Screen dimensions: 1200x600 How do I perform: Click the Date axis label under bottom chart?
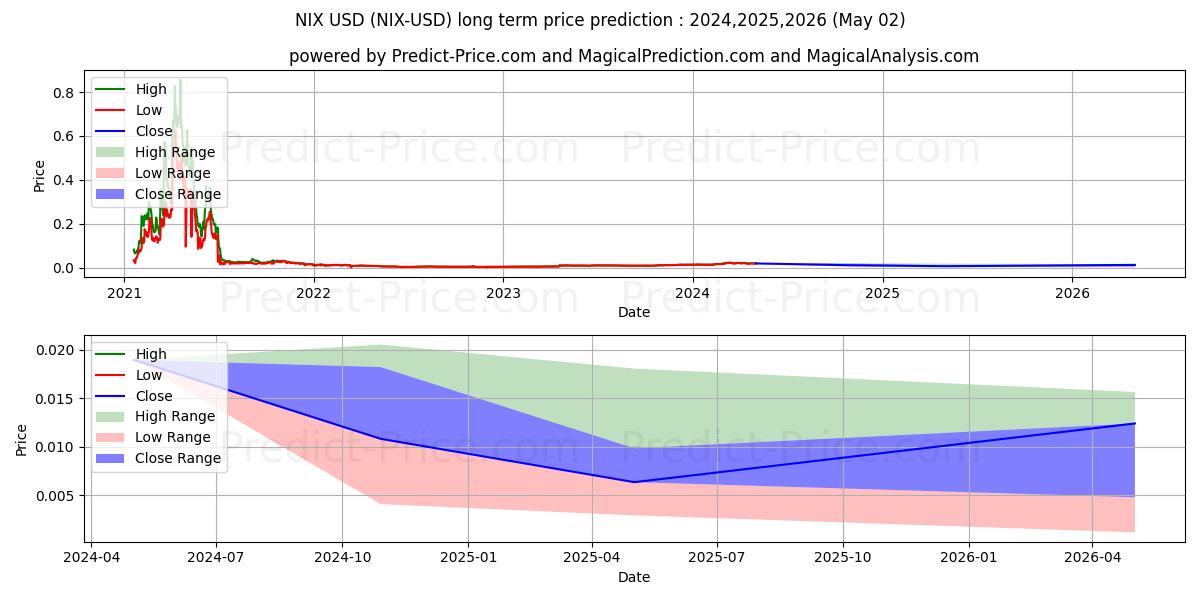pos(634,577)
